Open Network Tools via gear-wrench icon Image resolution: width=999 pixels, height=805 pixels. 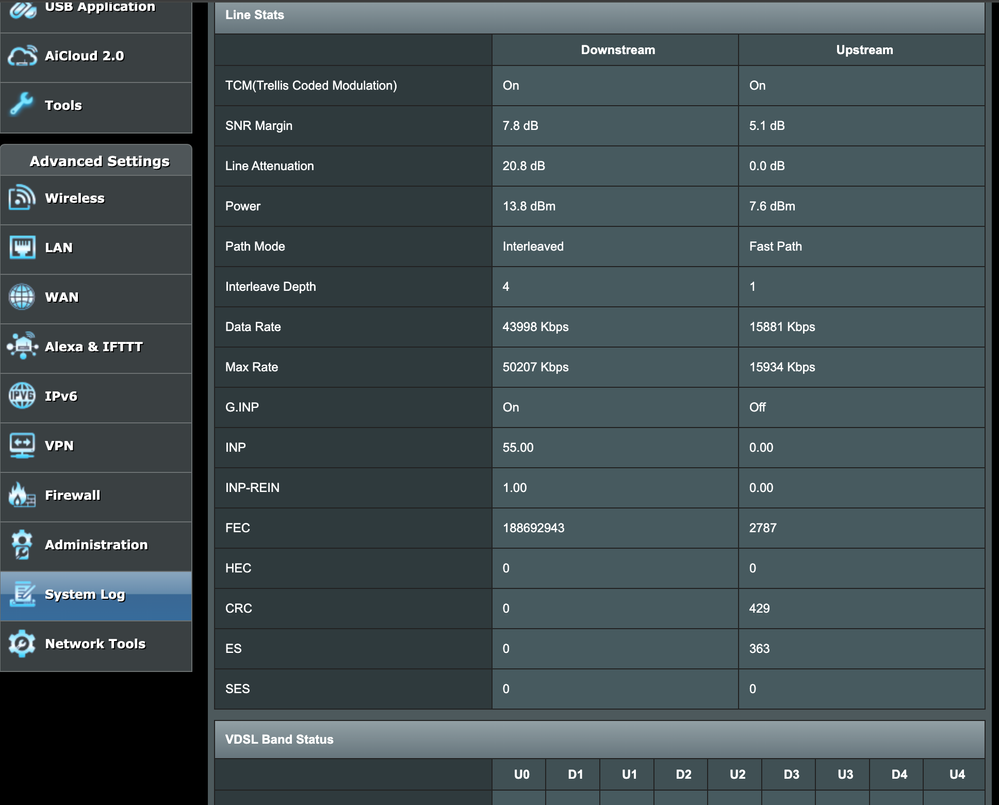pyautogui.click(x=22, y=644)
